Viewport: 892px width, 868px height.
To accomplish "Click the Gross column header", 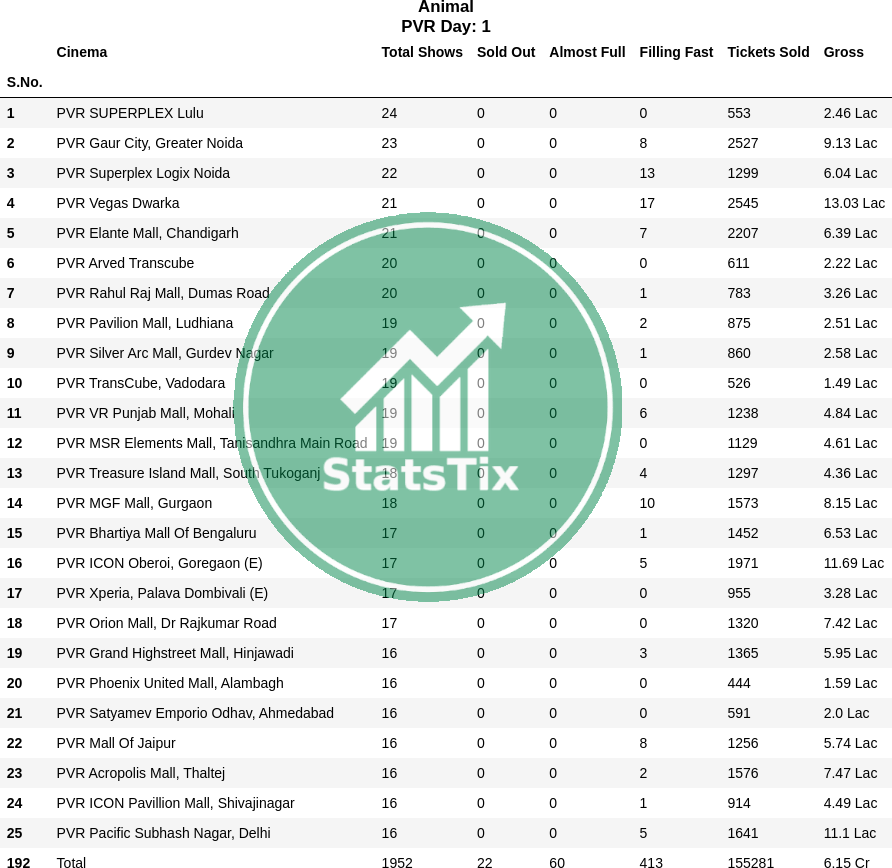I will (843, 52).
